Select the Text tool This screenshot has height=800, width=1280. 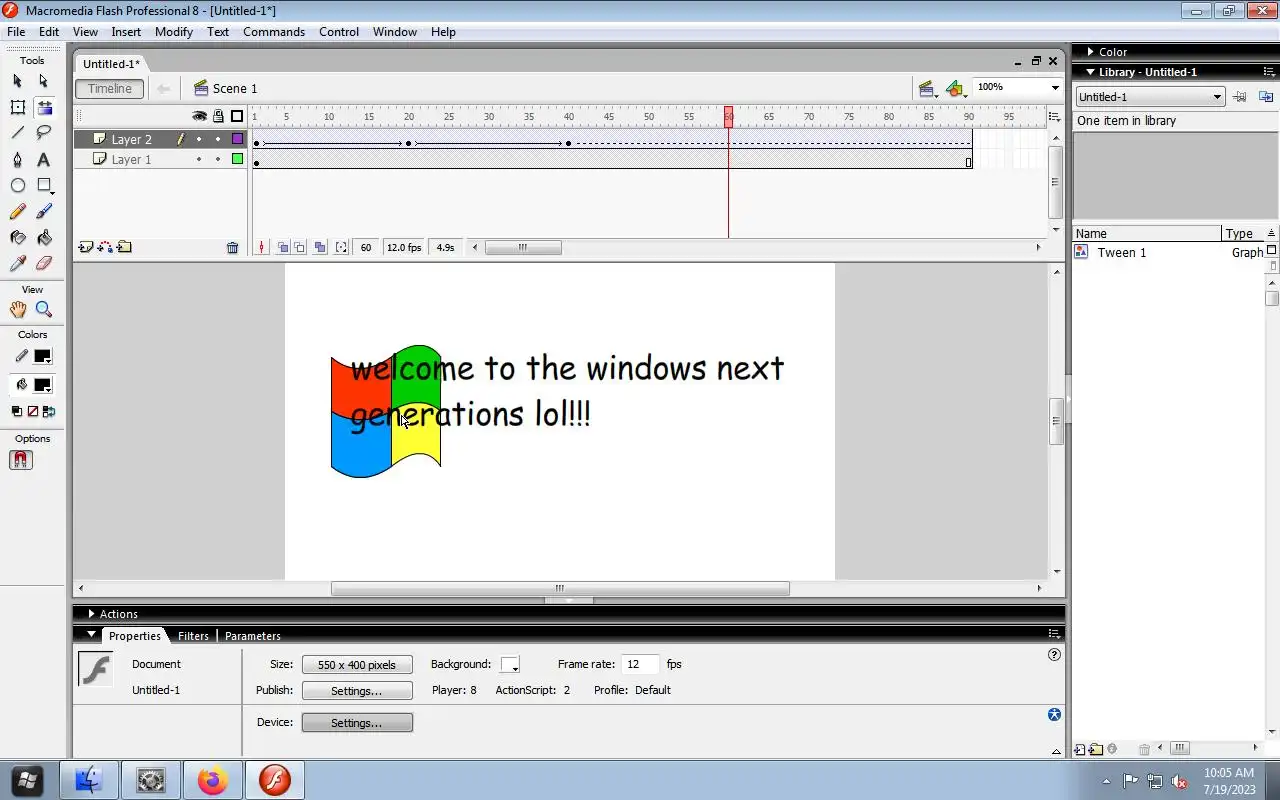pyautogui.click(x=43, y=160)
